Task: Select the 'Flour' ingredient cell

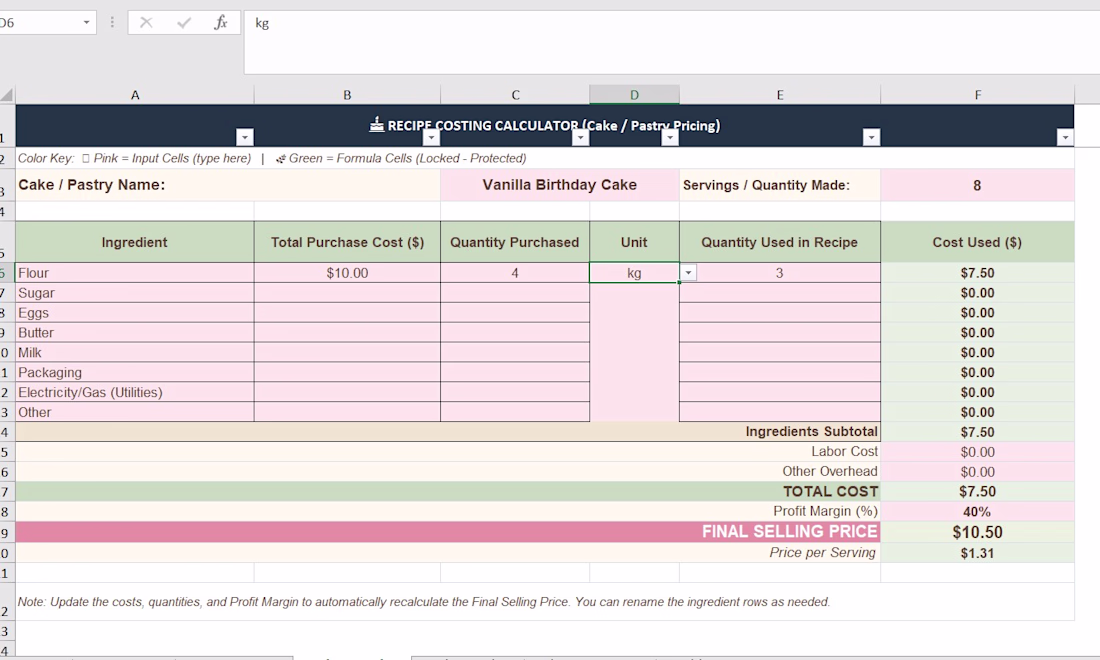Action: coord(135,273)
